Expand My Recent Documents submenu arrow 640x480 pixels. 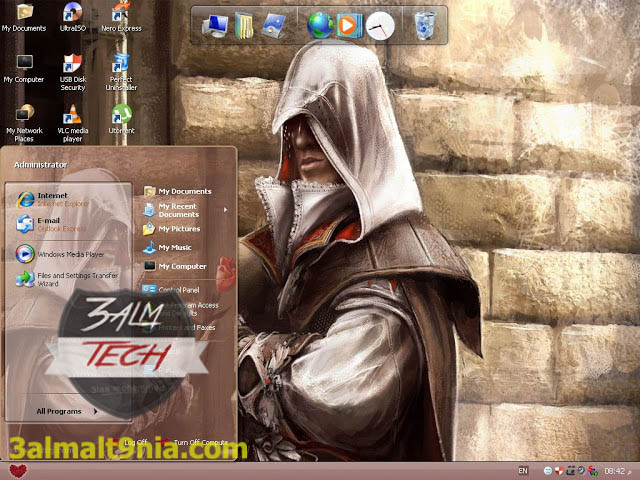[225, 210]
